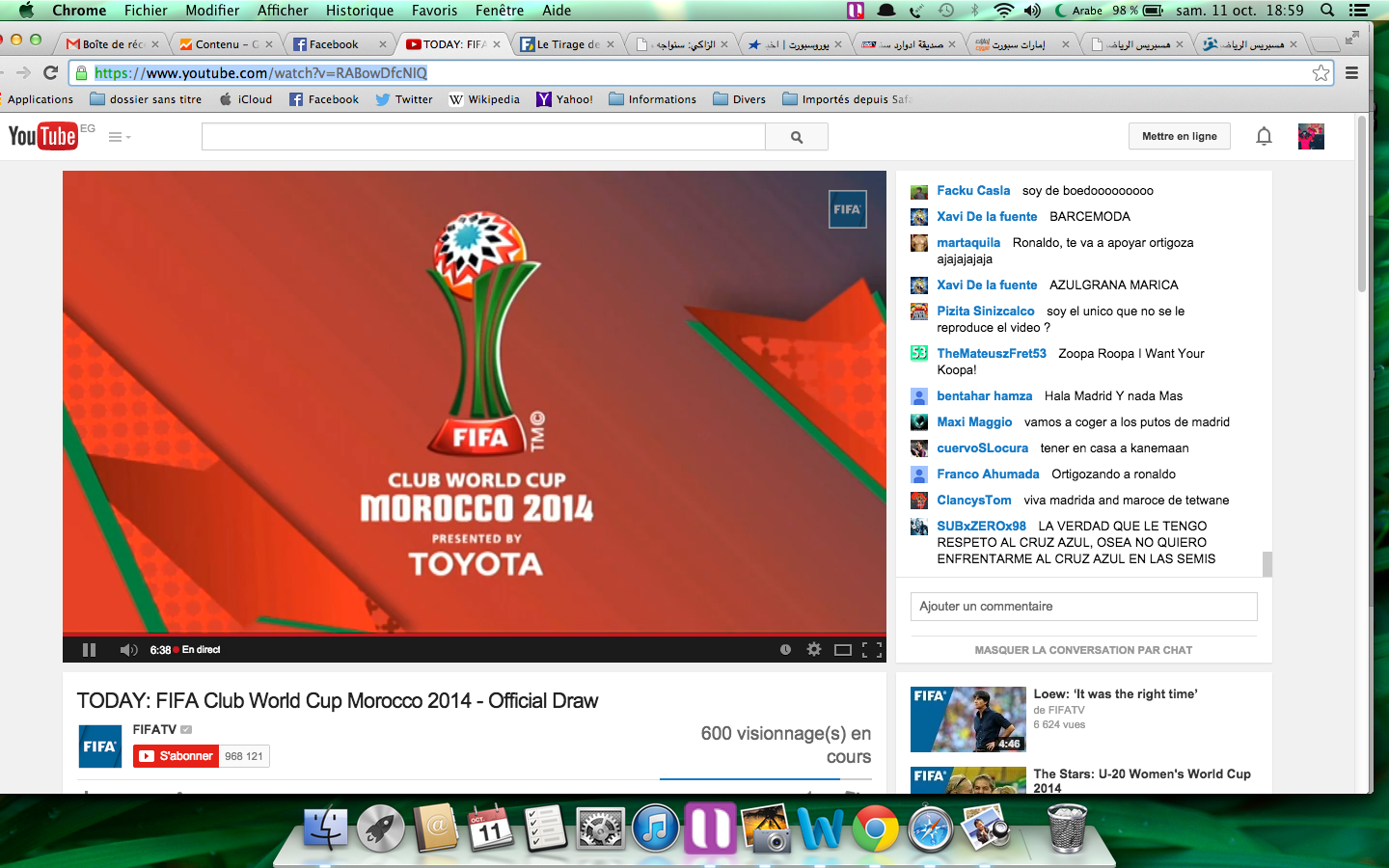Click the video progress bar
The height and width of the screenshot is (868, 1389).
pos(475,635)
